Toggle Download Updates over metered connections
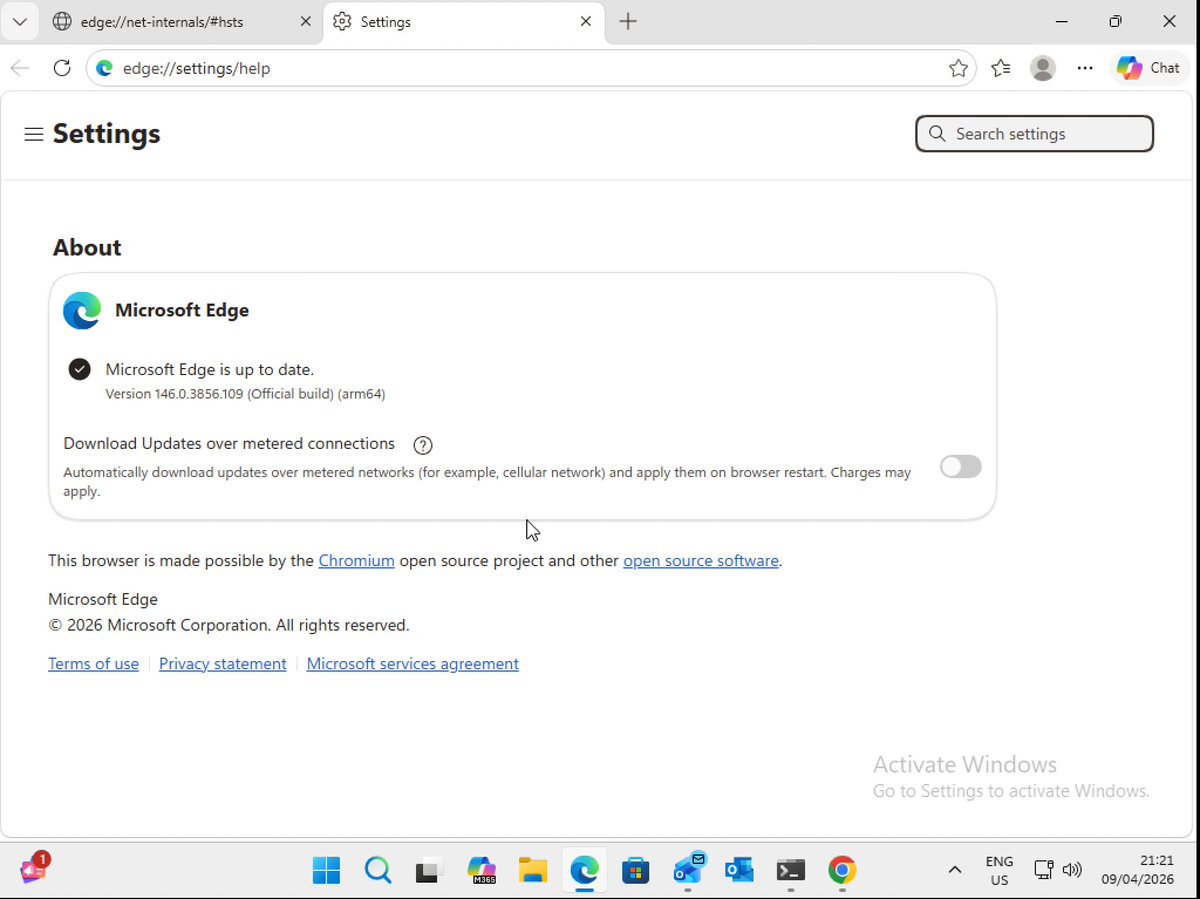The image size is (1200, 899). coord(961,466)
